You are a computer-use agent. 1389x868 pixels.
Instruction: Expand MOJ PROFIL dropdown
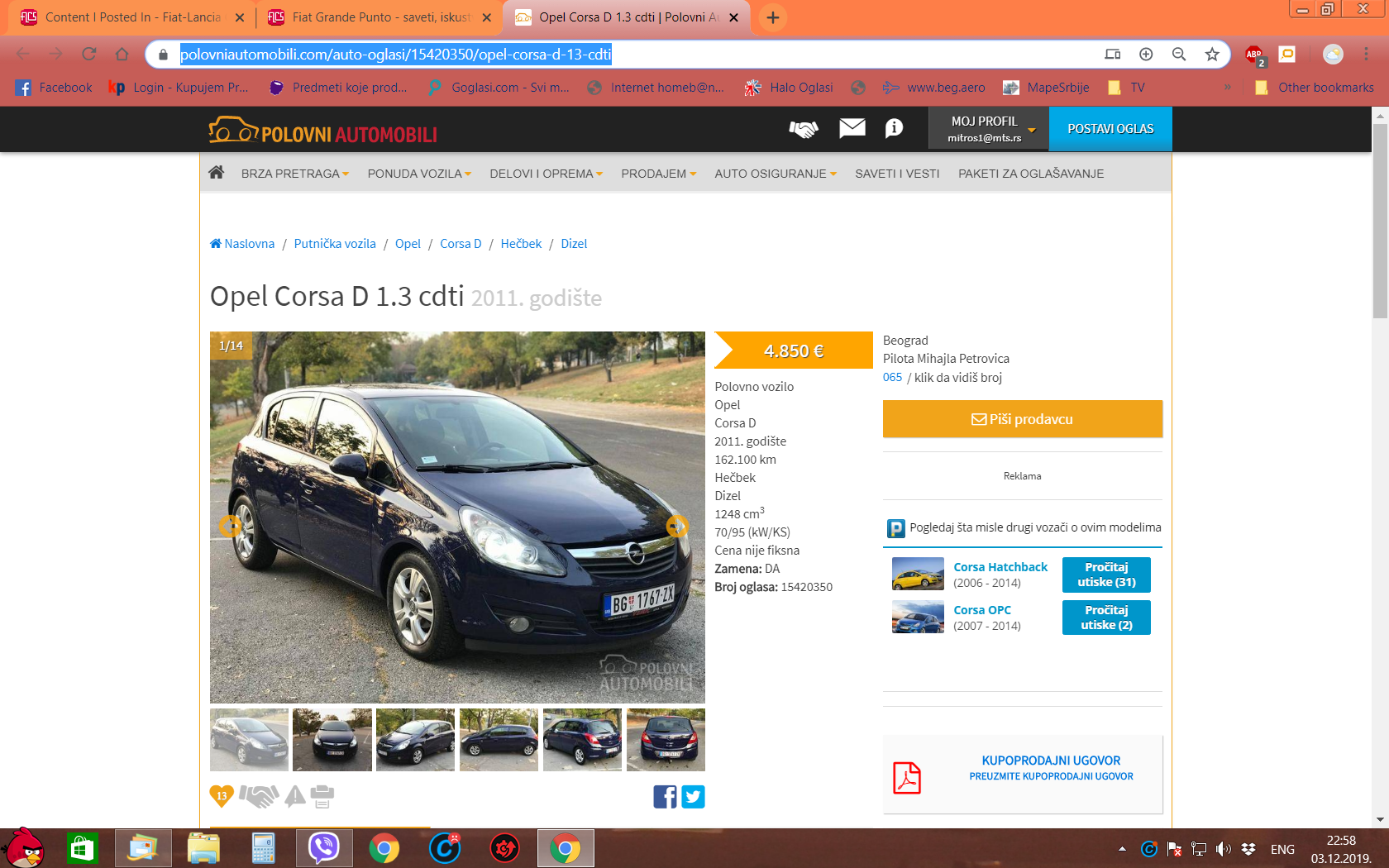988,129
